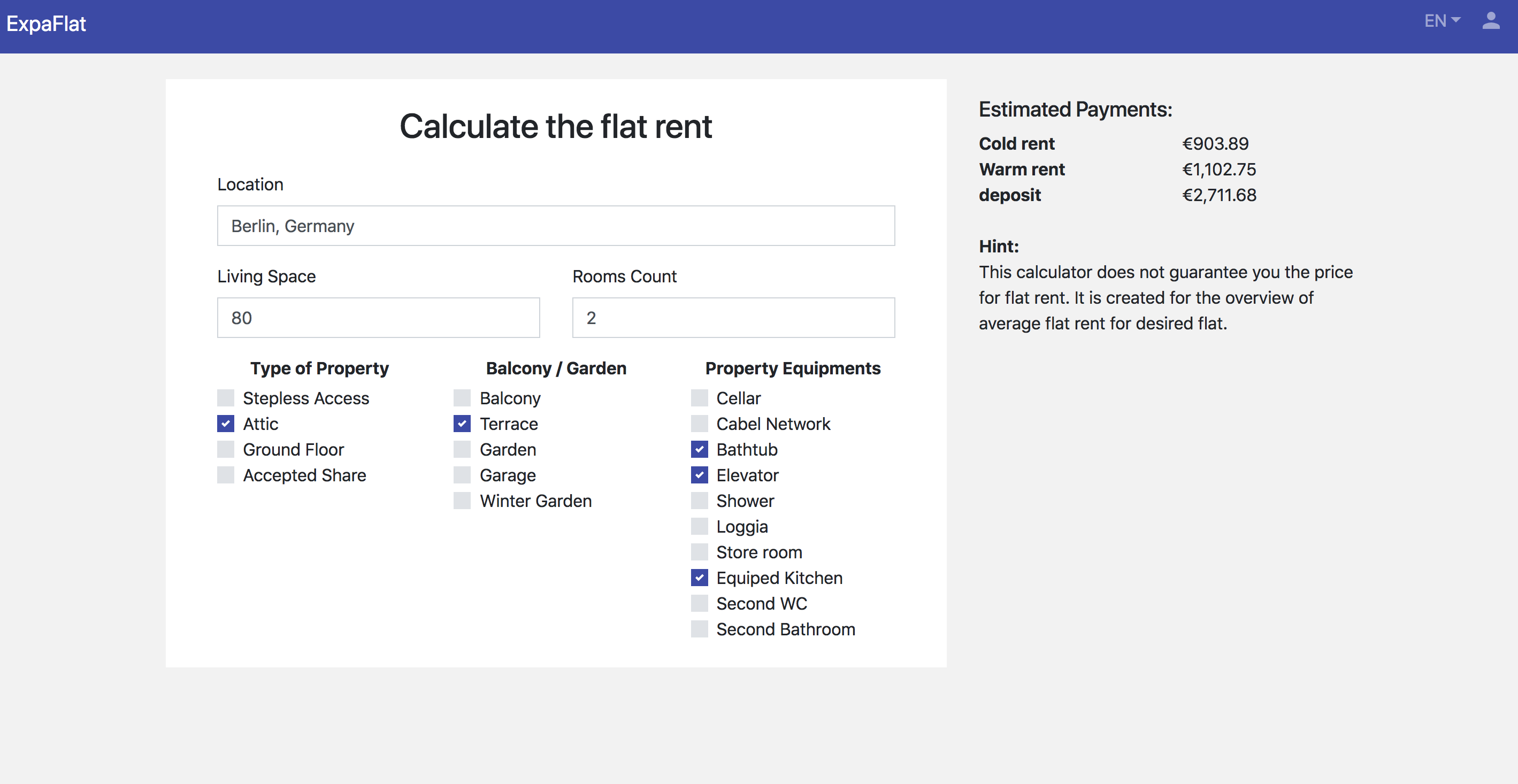Tick the Cabel Network checkbox

(700, 424)
